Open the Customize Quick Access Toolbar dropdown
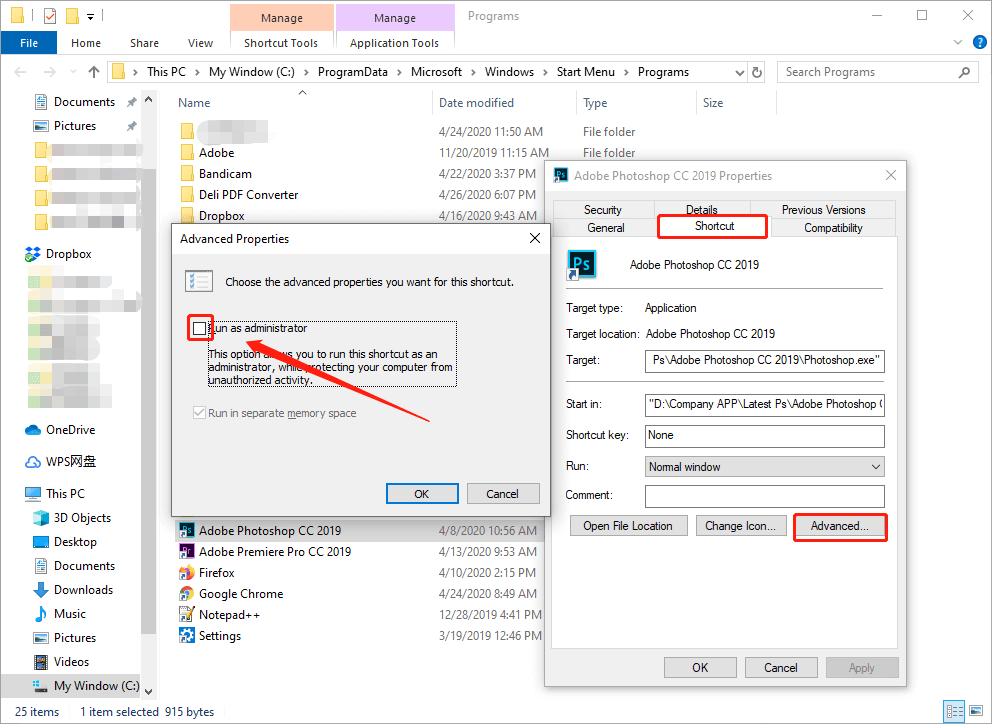The image size is (992, 724). point(90,16)
